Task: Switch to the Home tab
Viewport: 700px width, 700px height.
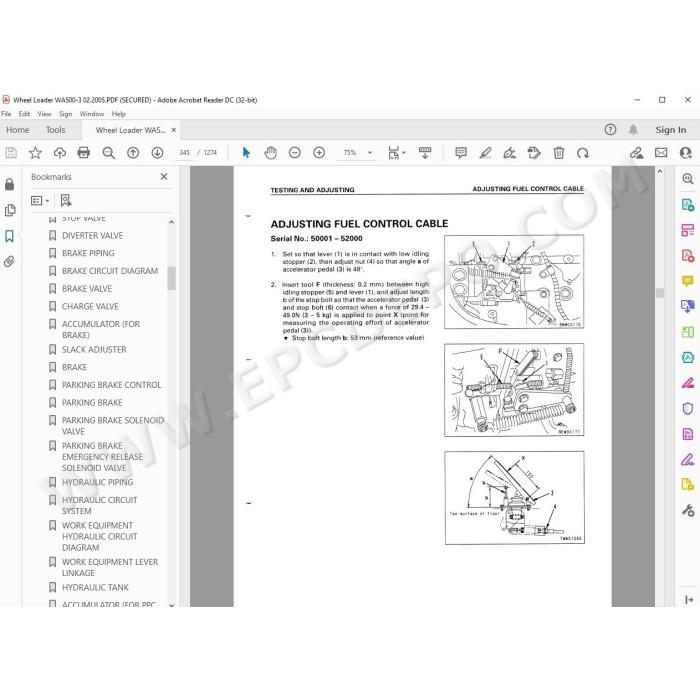Action: pyautogui.click(x=18, y=130)
